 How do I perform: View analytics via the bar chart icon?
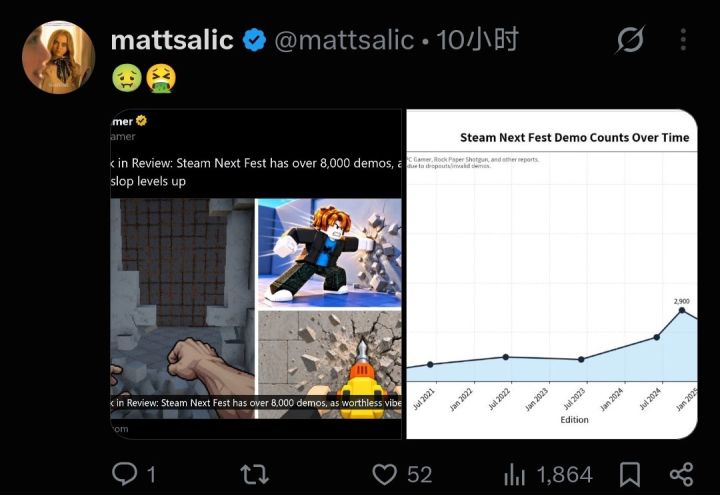tap(514, 474)
